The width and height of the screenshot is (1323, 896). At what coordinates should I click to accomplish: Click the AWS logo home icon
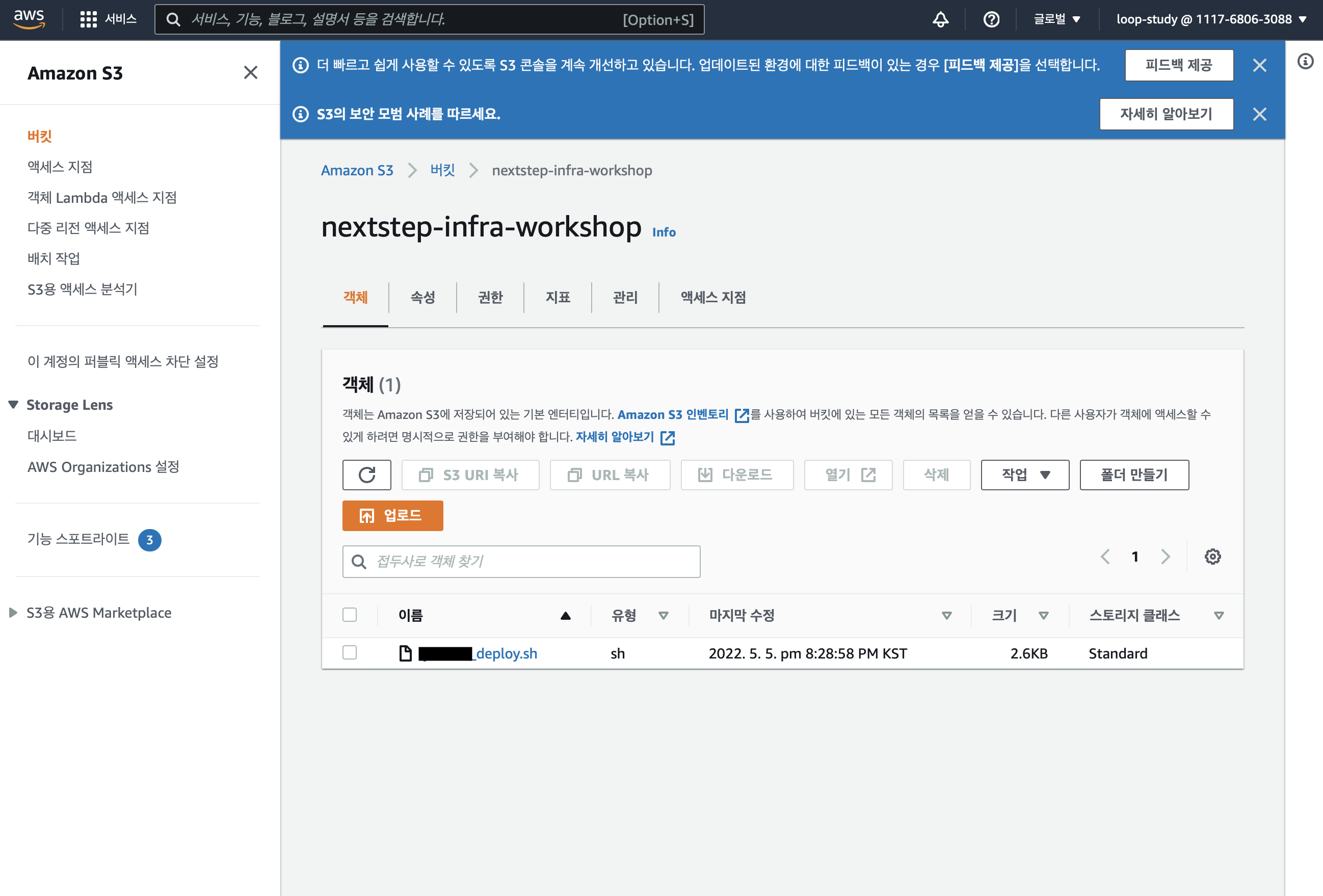click(x=29, y=19)
